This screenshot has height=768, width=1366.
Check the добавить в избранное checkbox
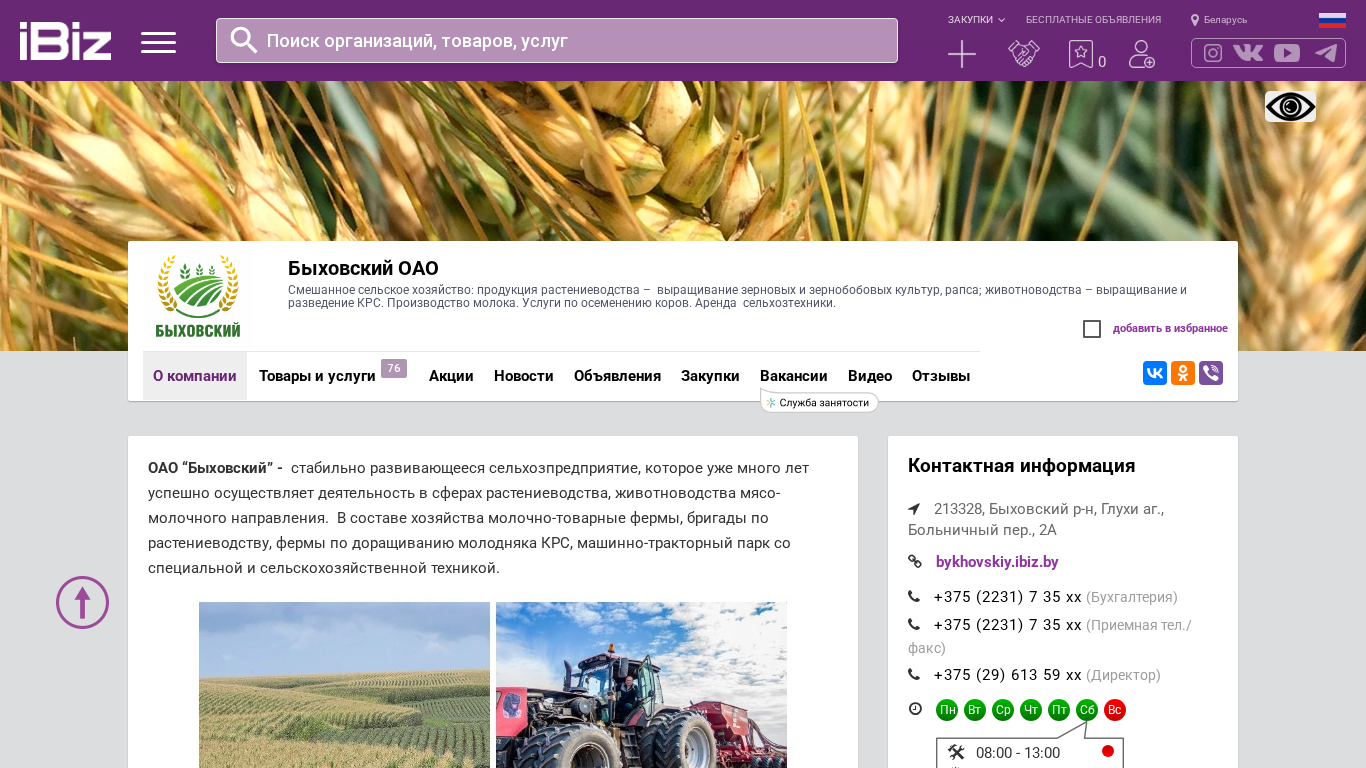point(1092,329)
